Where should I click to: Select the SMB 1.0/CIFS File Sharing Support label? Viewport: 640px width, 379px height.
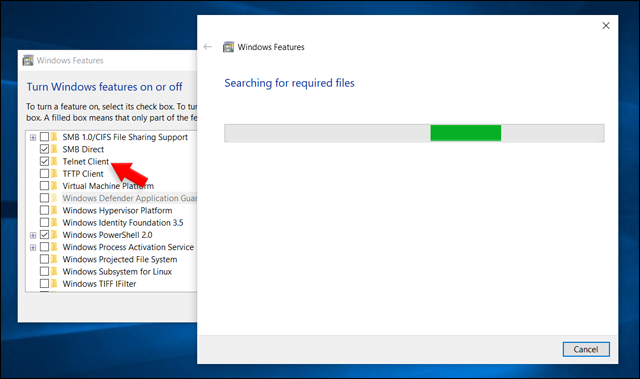click(x=125, y=137)
